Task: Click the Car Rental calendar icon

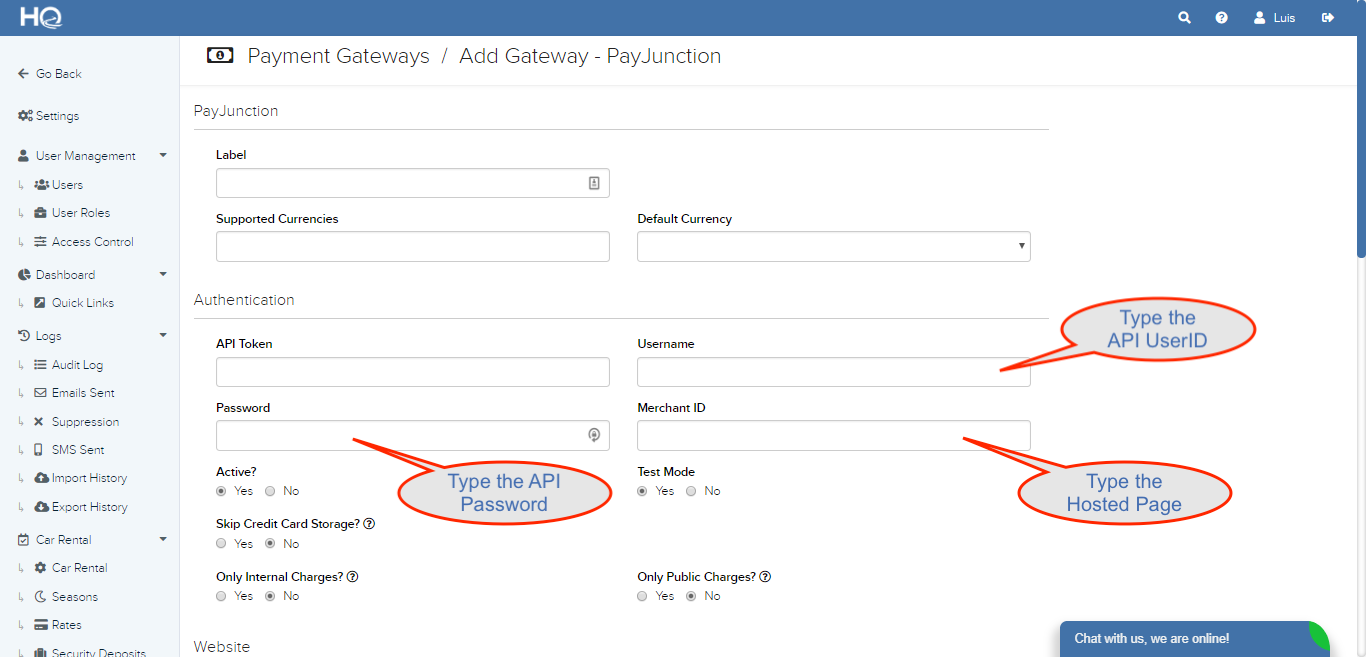Action: coord(24,540)
